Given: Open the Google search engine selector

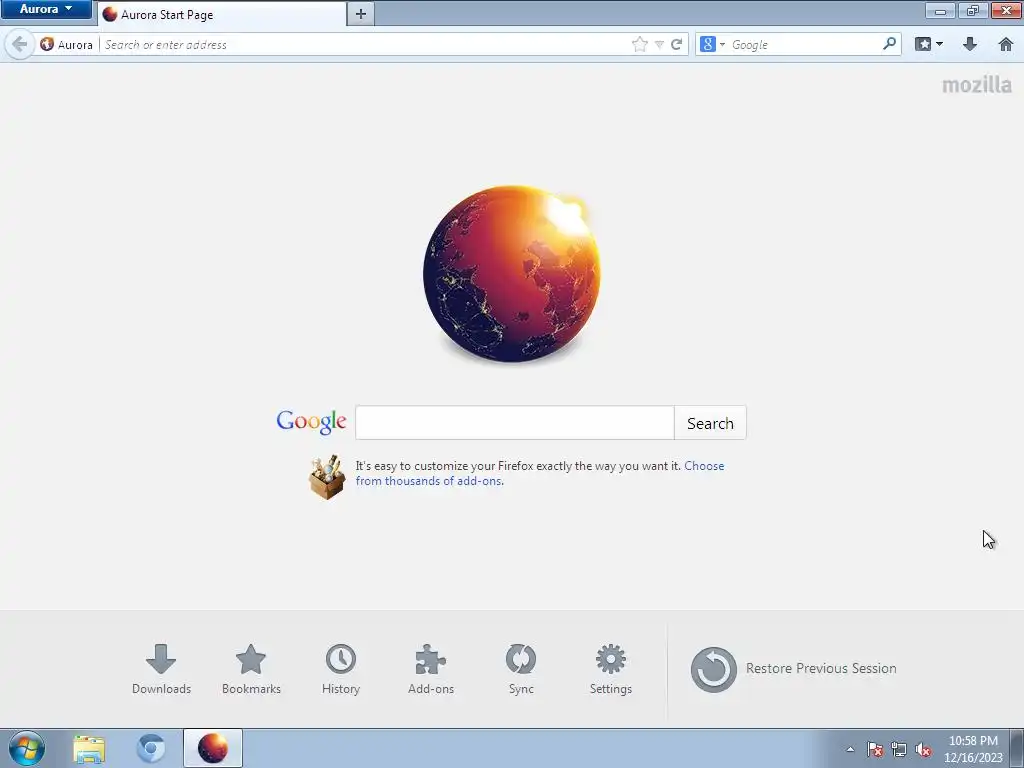Looking at the screenshot, I should coord(712,44).
